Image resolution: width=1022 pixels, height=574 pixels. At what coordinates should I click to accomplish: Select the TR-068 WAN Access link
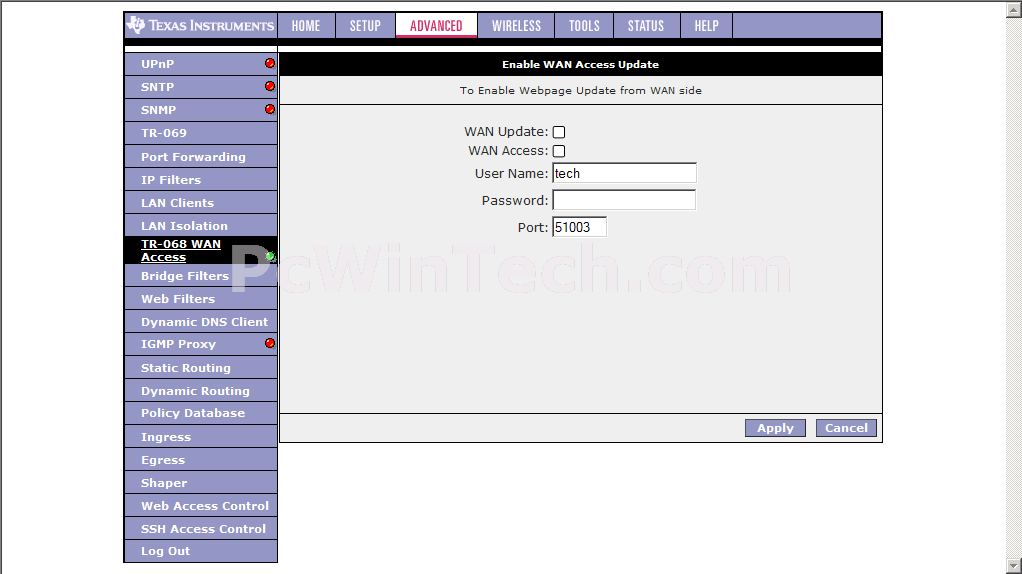click(181, 250)
